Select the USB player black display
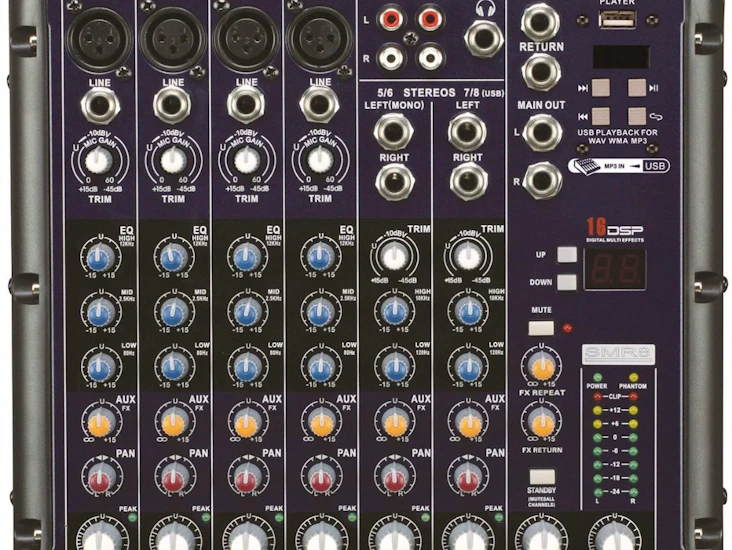Screen dimensions: 732x550 [620, 57]
